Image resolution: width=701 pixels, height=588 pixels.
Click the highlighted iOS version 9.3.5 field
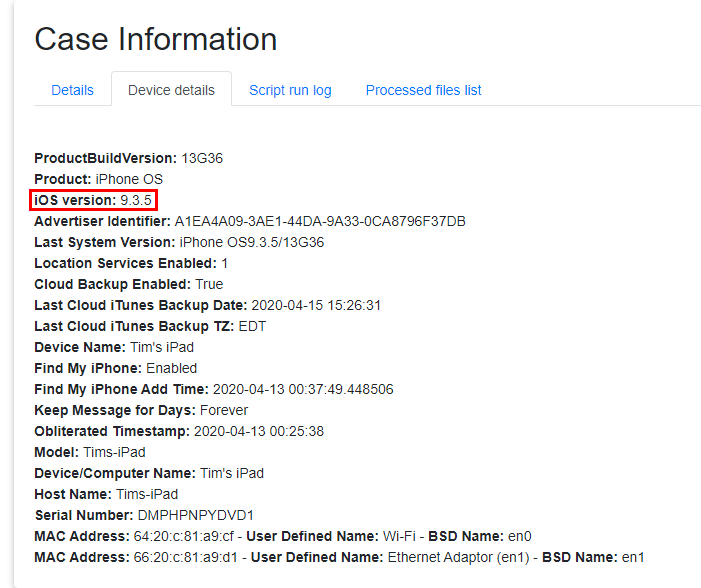click(93, 200)
